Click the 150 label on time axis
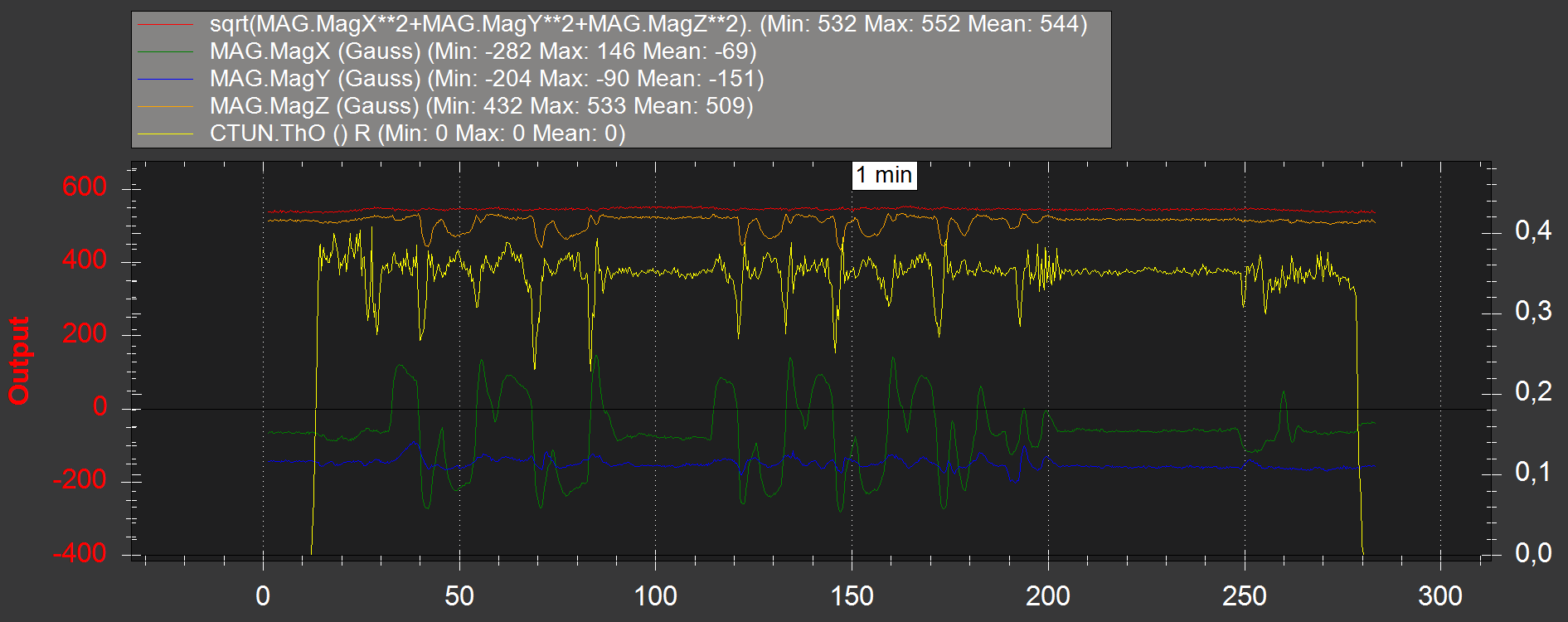 point(852,595)
